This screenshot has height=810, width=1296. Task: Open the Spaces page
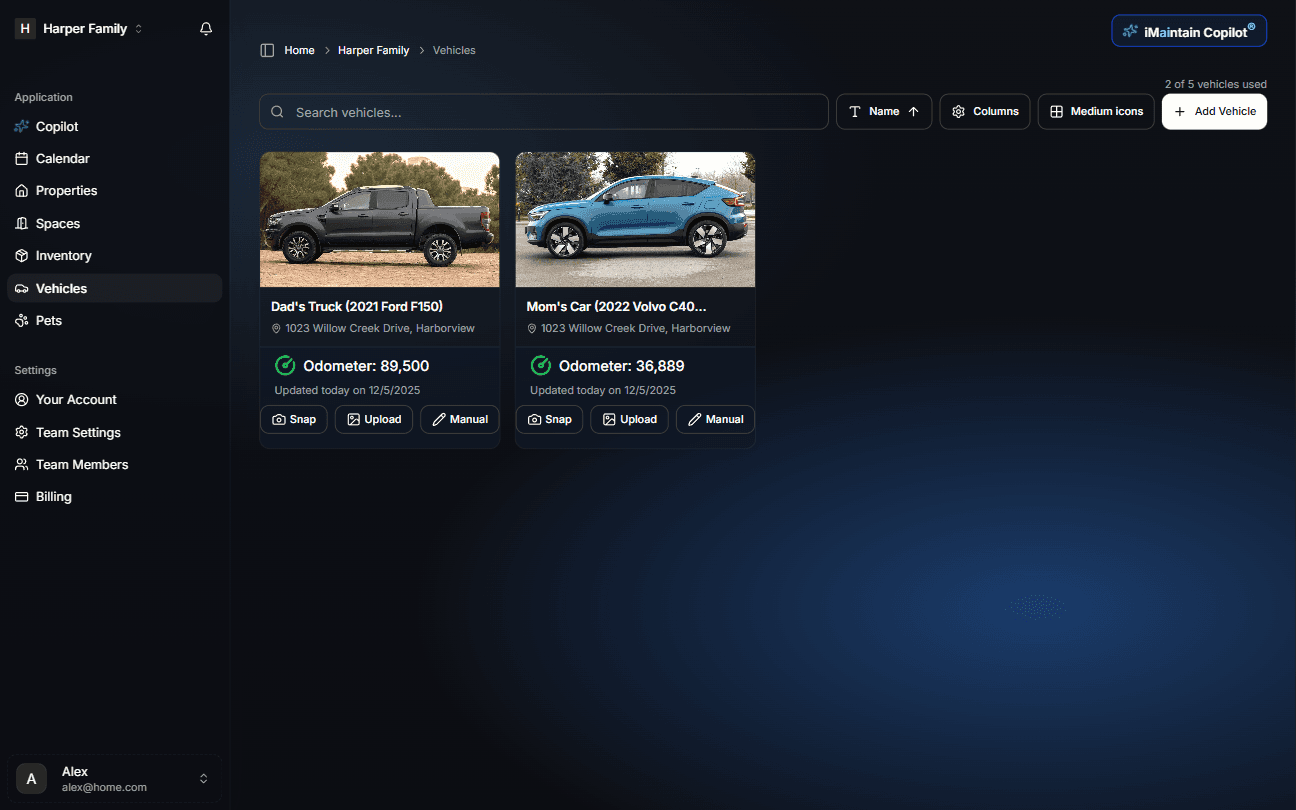tap(114, 224)
